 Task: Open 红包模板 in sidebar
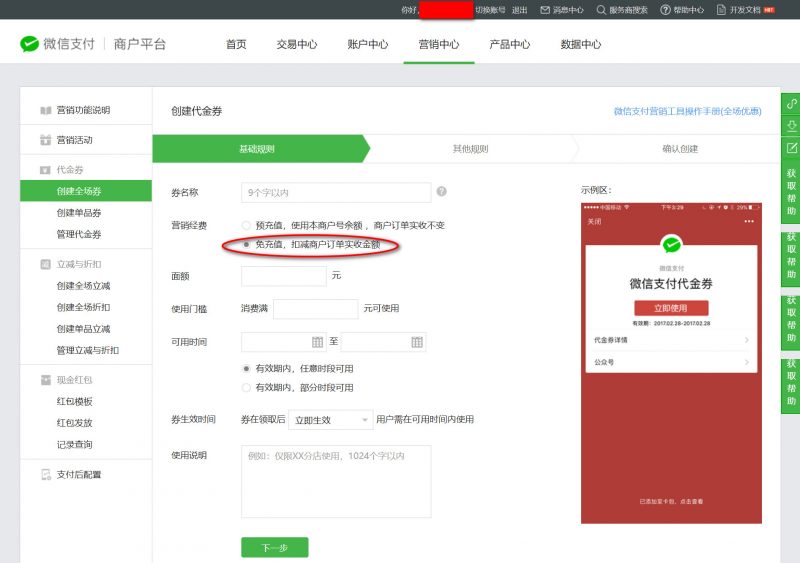(x=74, y=402)
